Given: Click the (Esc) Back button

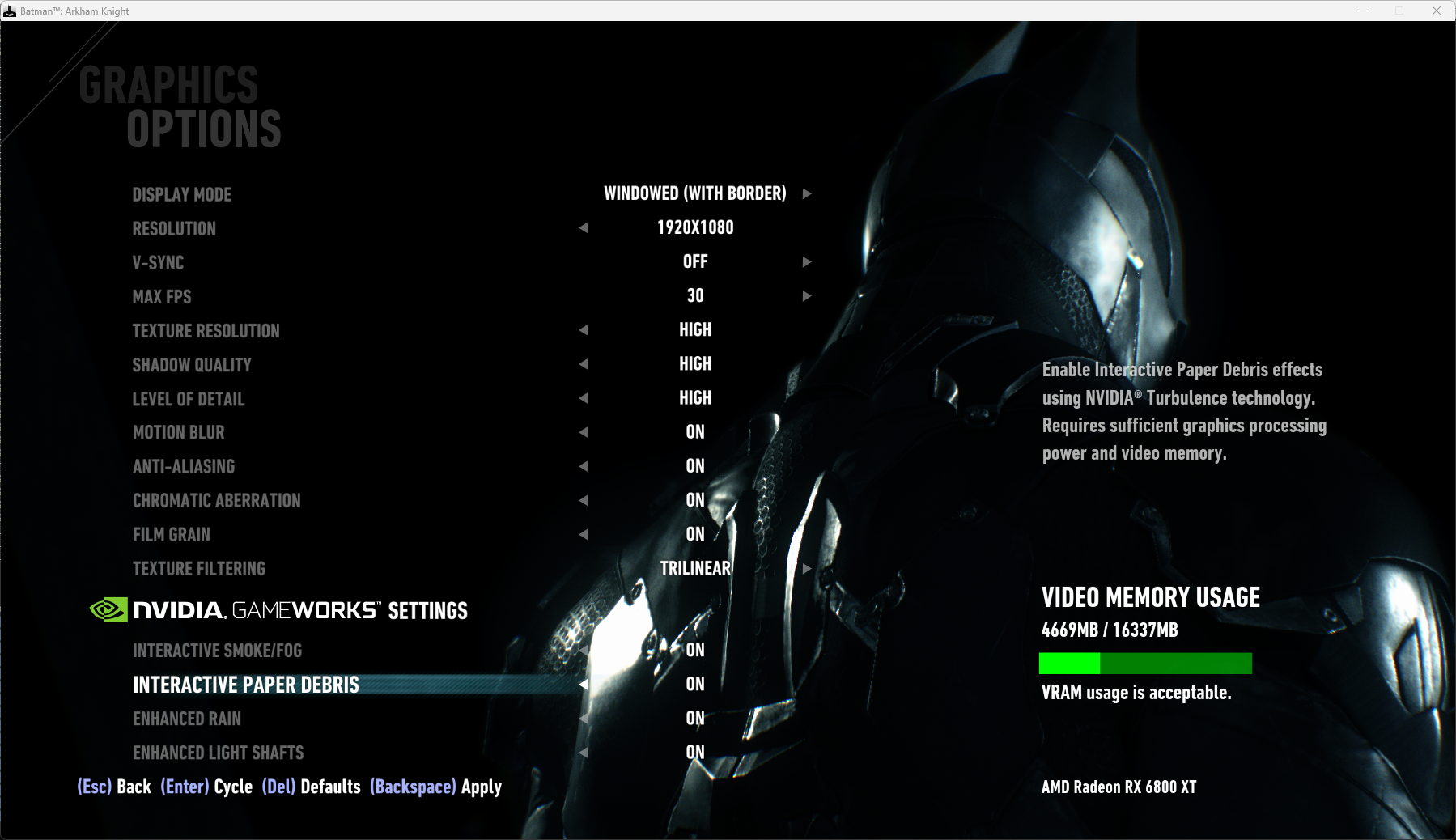Looking at the screenshot, I should pyautogui.click(x=114, y=787).
